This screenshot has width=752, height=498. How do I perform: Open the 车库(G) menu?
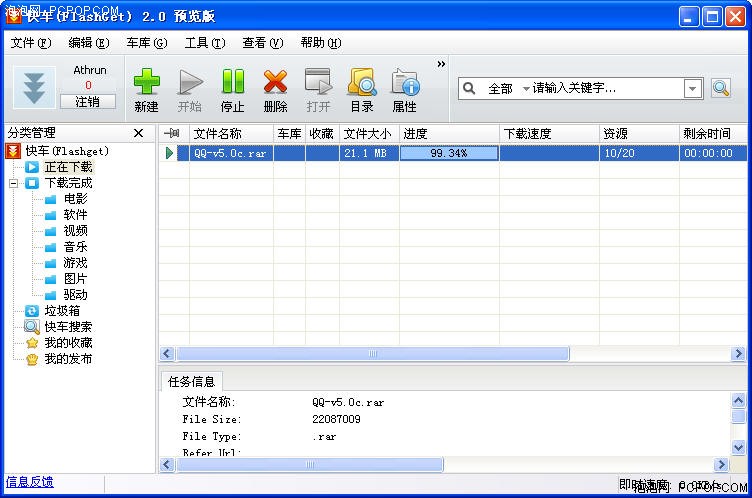point(147,43)
